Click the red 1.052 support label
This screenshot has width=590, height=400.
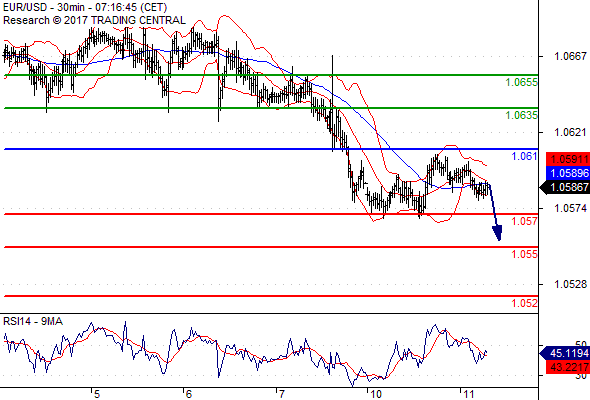(524, 303)
